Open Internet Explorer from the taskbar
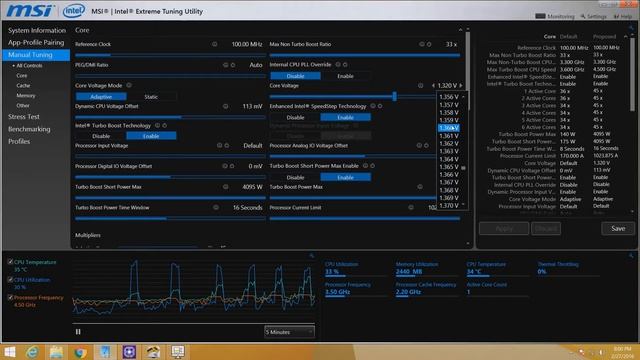The height and width of the screenshot is (360, 640). click(x=32, y=352)
